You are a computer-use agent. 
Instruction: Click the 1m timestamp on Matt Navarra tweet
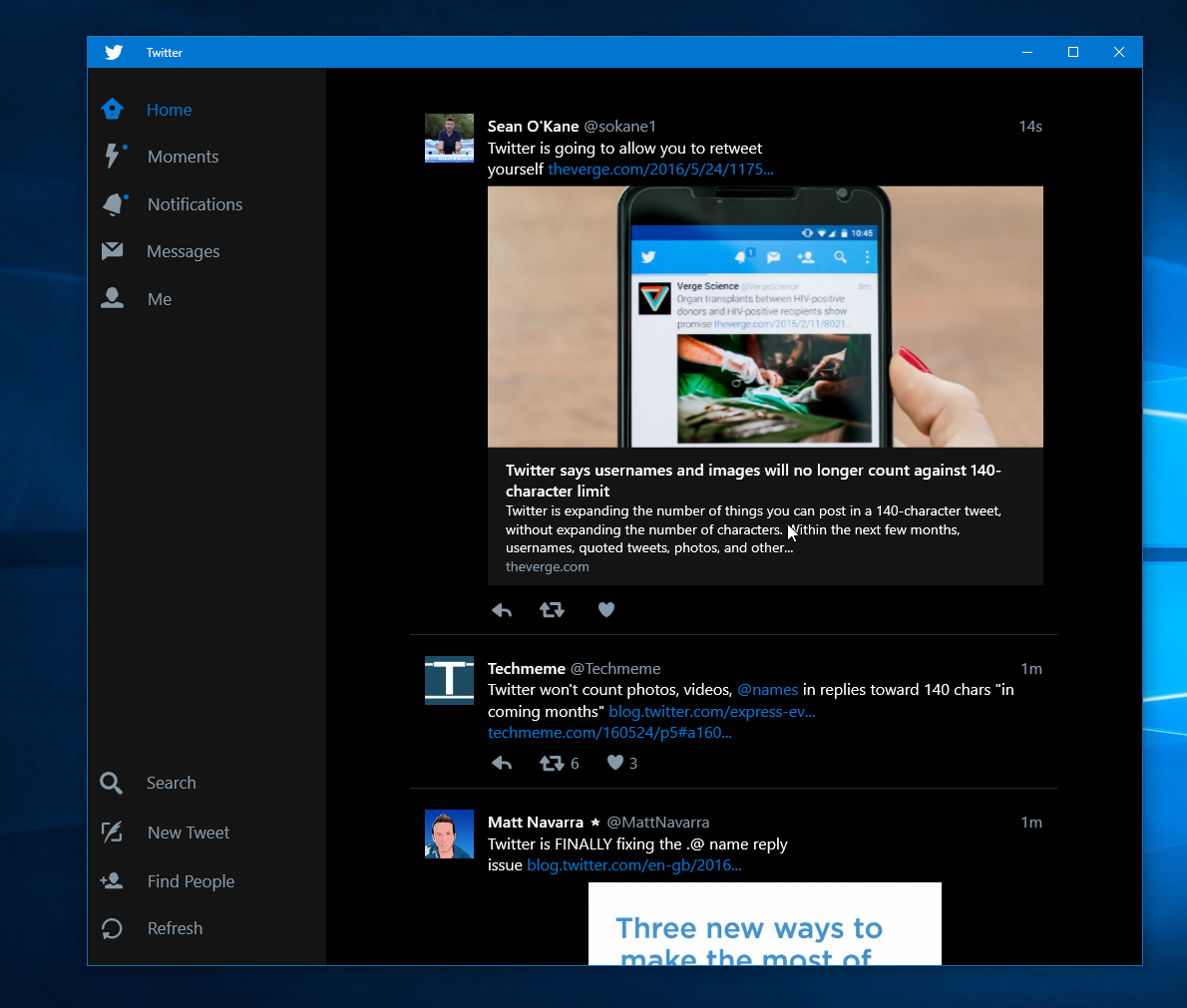coord(1031,823)
